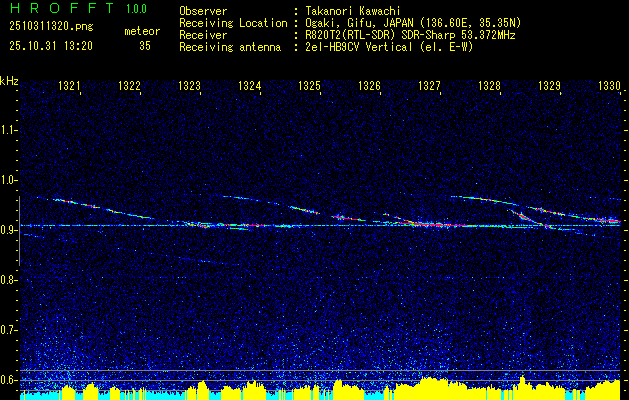Click the Receiving Location label
This screenshot has height=400, width=629.
233,23
